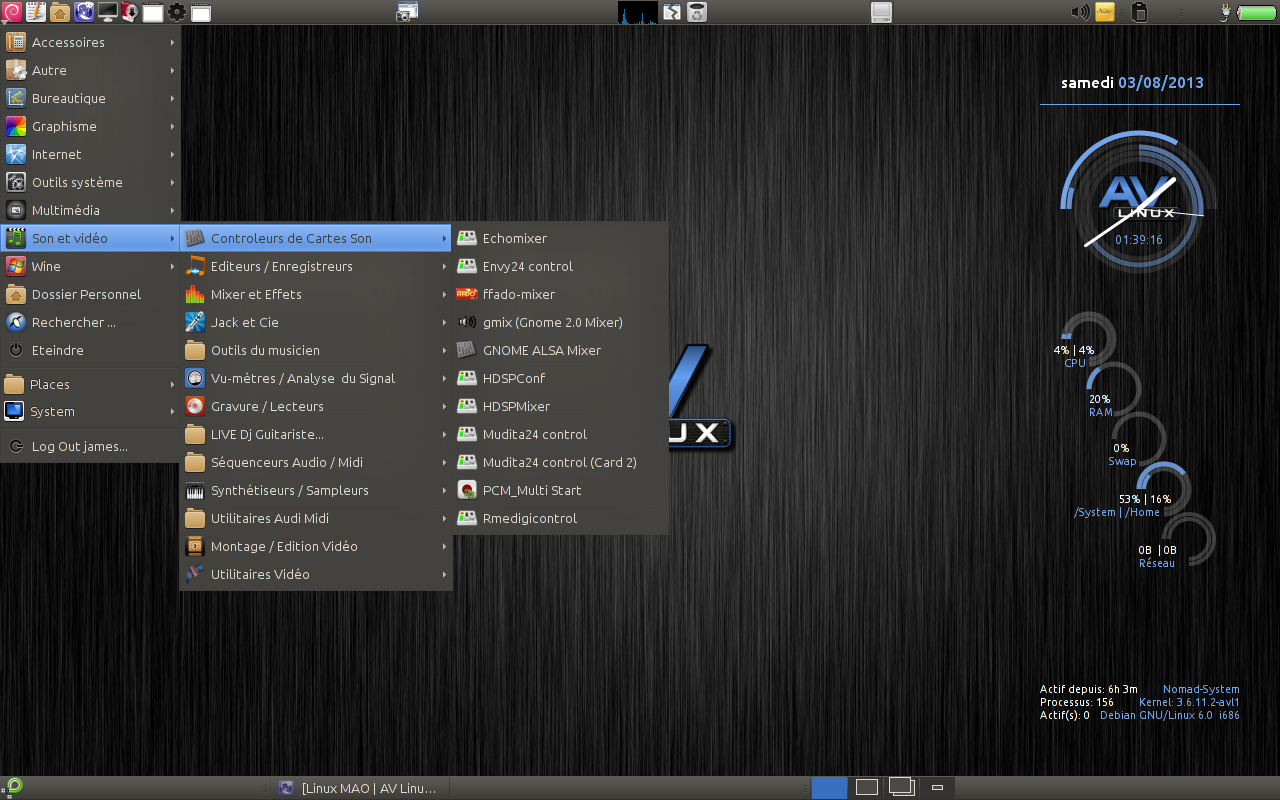Click the green battery indicator
Screen dimensions: 1280x800
pos(1256,13)
